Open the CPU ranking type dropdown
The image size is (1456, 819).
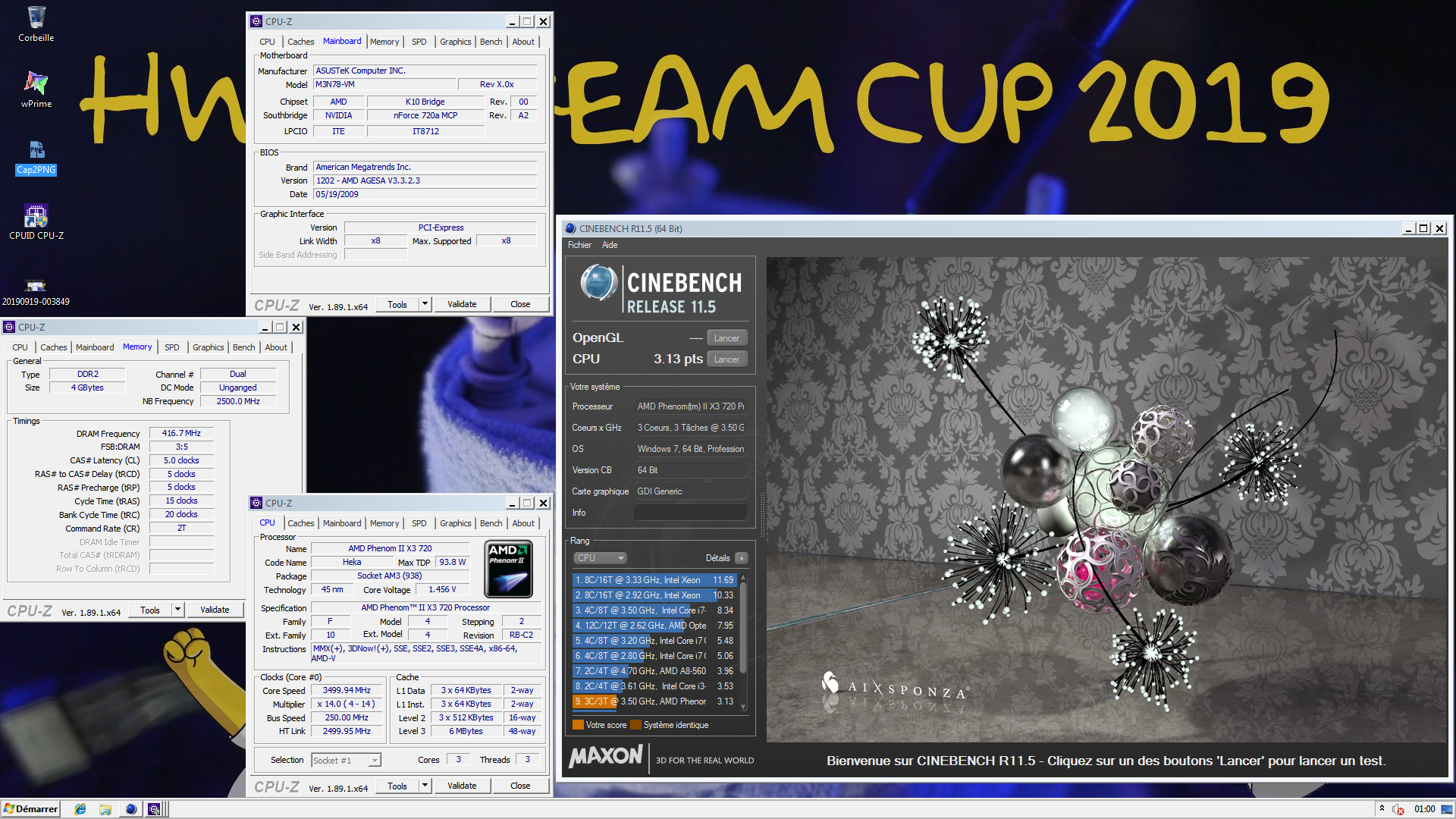pyautogui.click(x=599, y=558)
